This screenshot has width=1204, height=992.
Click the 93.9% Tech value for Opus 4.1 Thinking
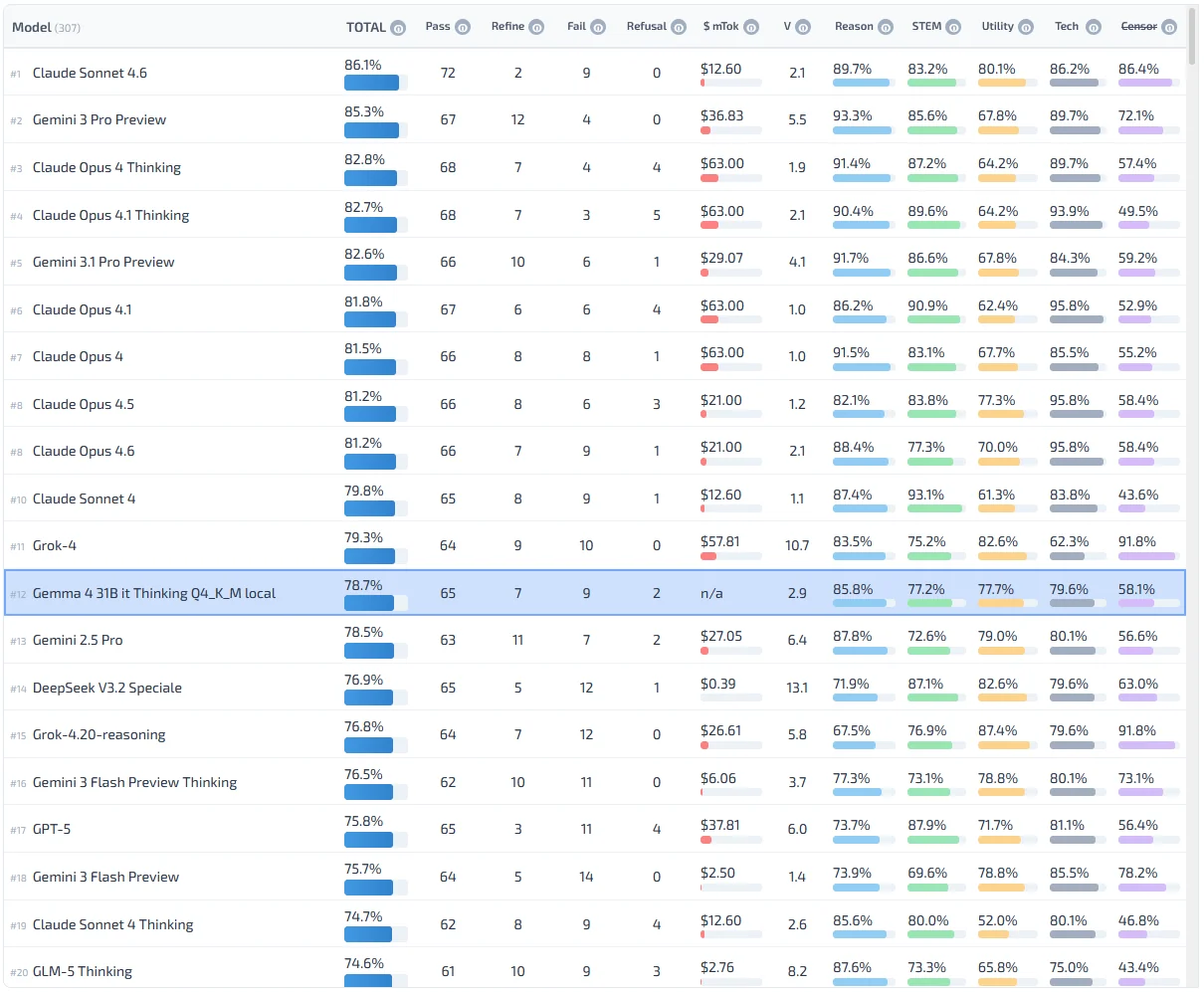pos(1070,211)
